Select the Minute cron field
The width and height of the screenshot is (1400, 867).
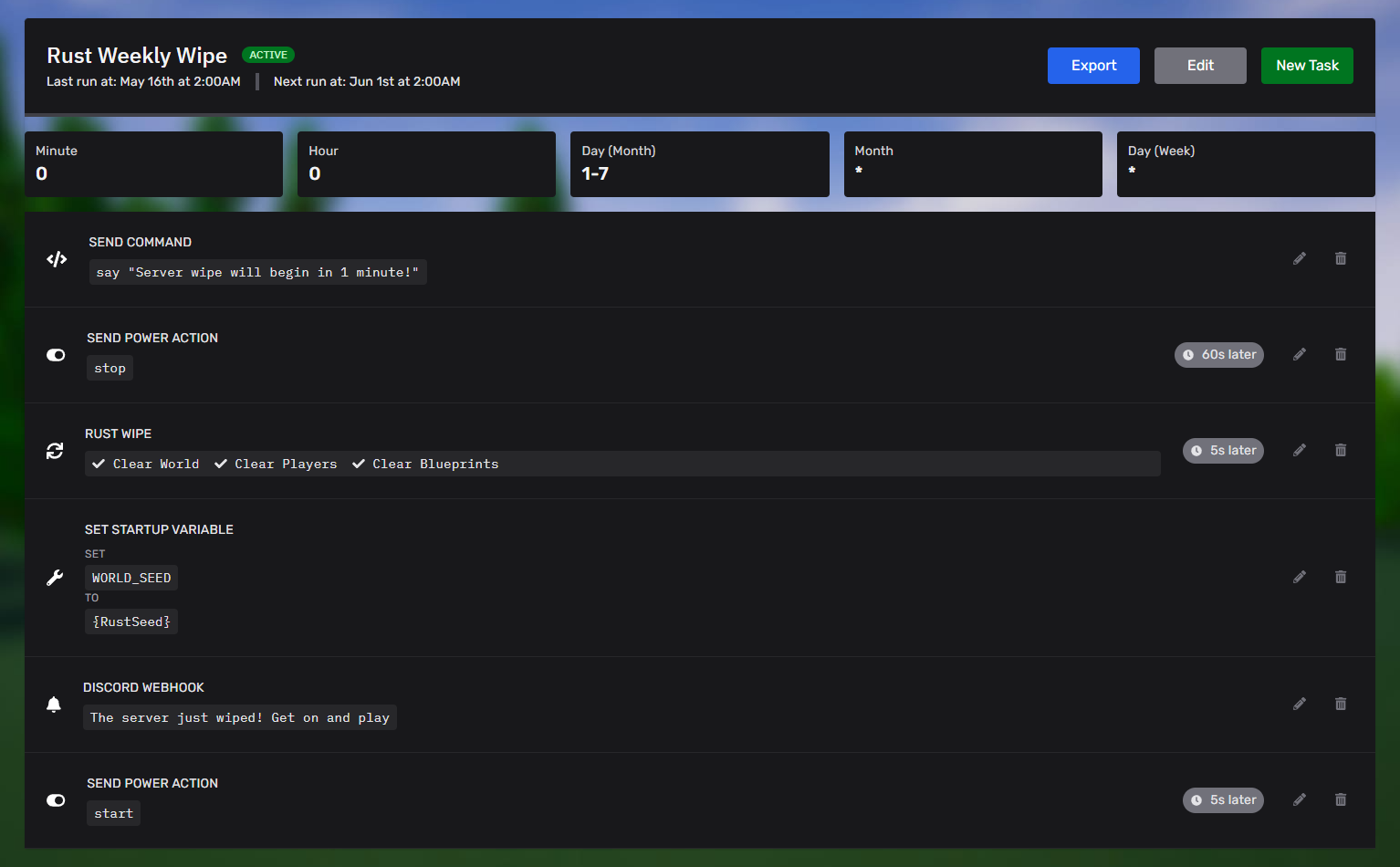coord(153,164)
